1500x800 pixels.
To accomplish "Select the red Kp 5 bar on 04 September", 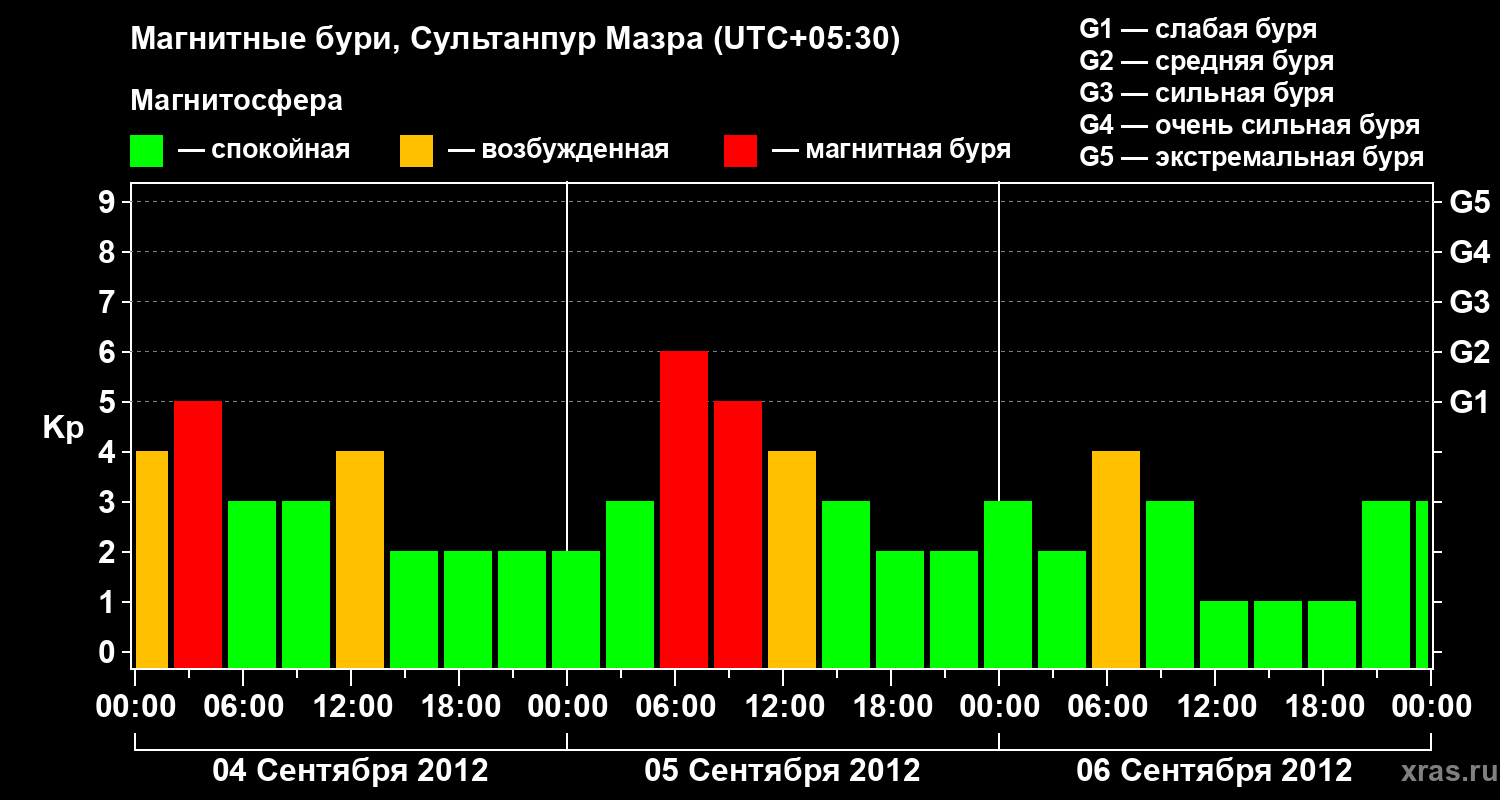I will coord(198,535).
